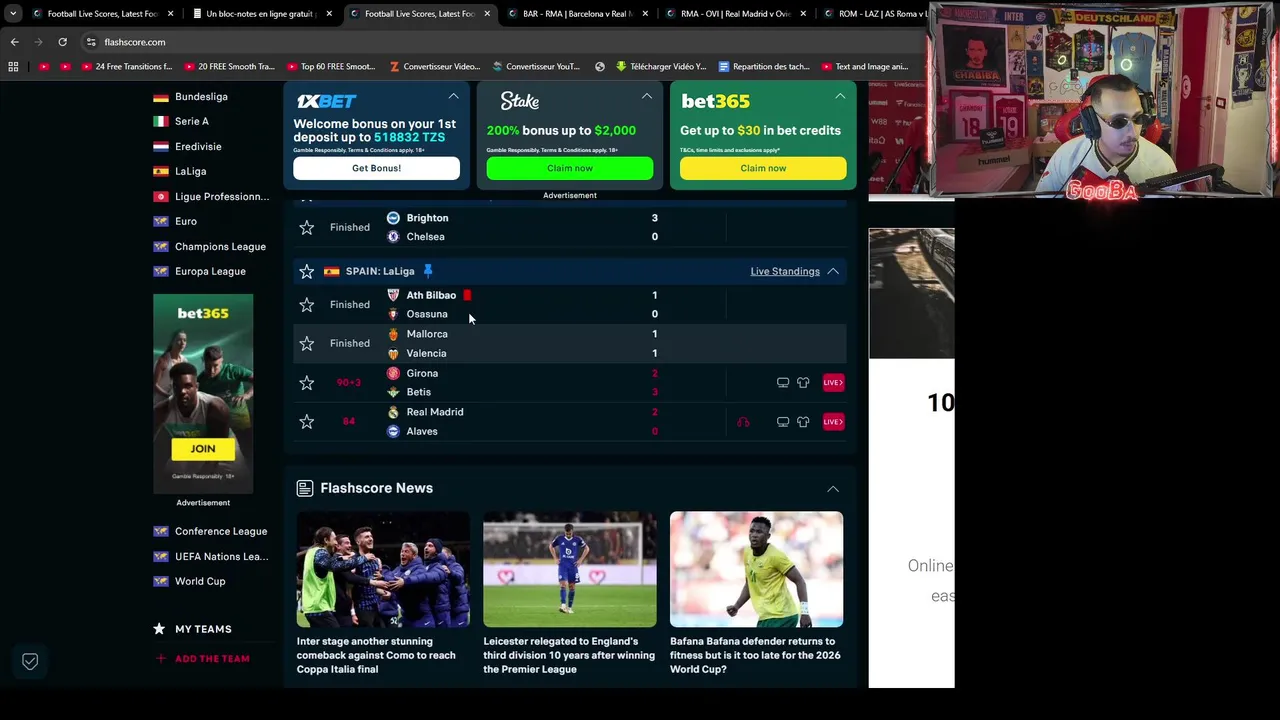Open the Bafana Bafana defender news thumbnail
Screen dimensions: 1280x720
(756, 570)
